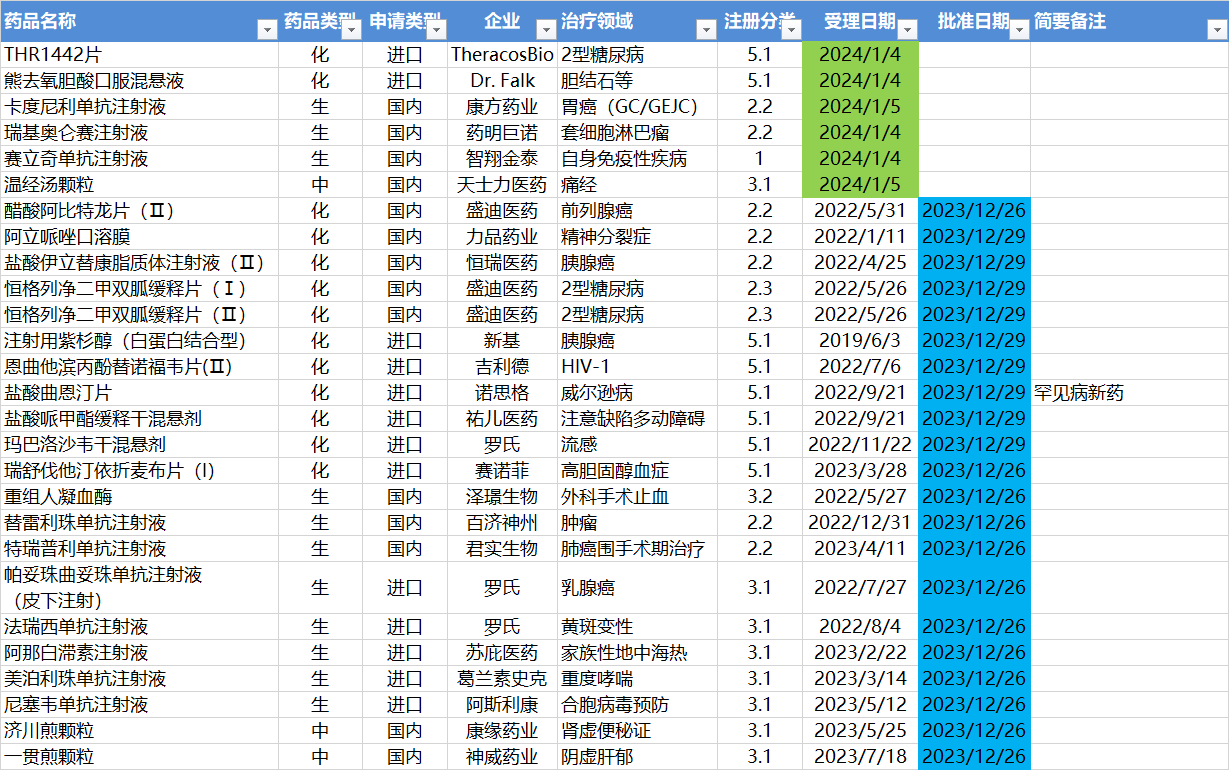Select the cell 特瑞普利单抗注射液
Screen dimensions: 1229x770
pyautogui.click(x=140, y=549)
